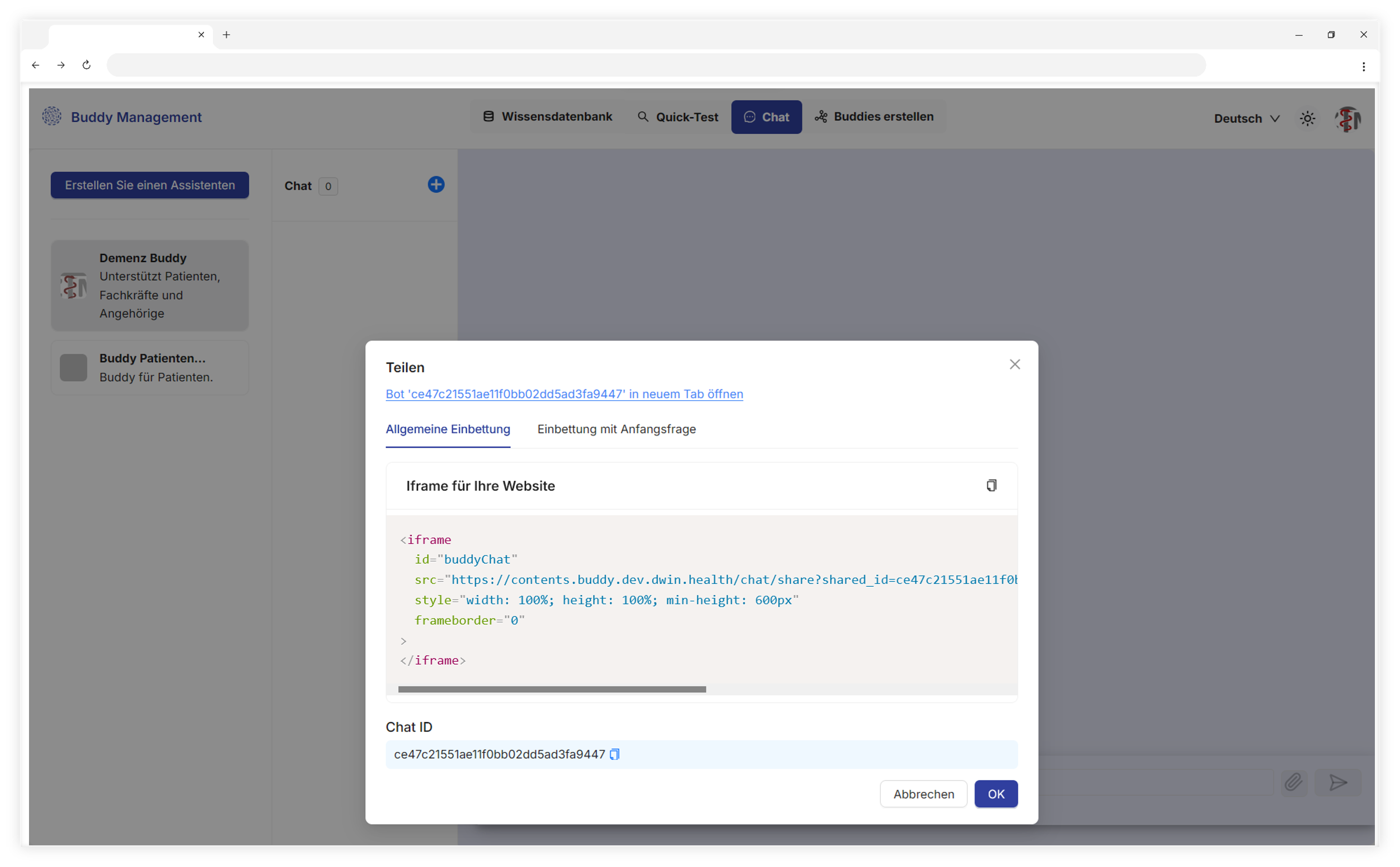Click the Demenz Buddy avatar image
The width and height of the screenshot is (1400, 867).
click(x=73, y=285)
